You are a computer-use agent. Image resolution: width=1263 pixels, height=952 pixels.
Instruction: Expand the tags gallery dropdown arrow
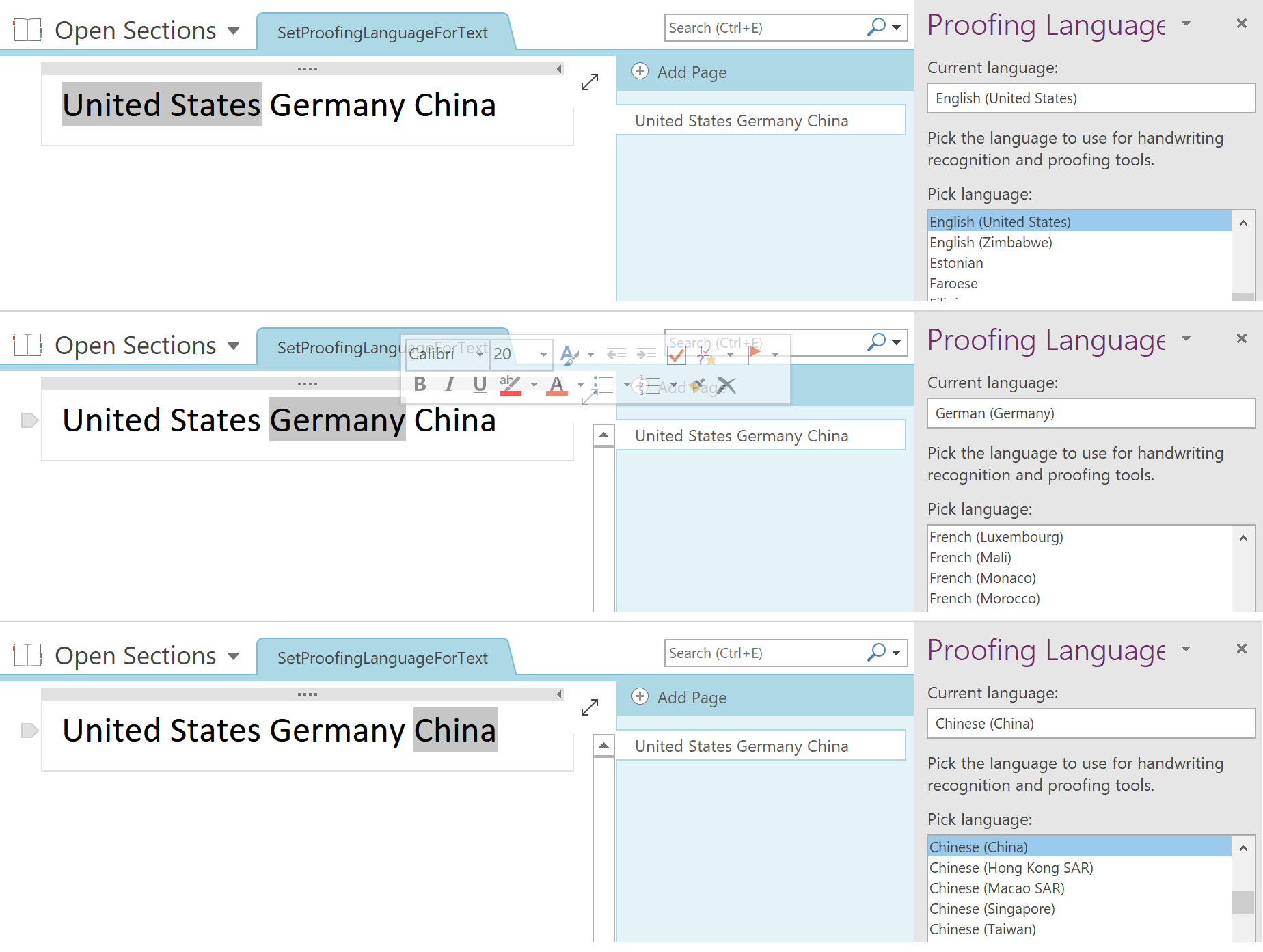coord(730,355)
